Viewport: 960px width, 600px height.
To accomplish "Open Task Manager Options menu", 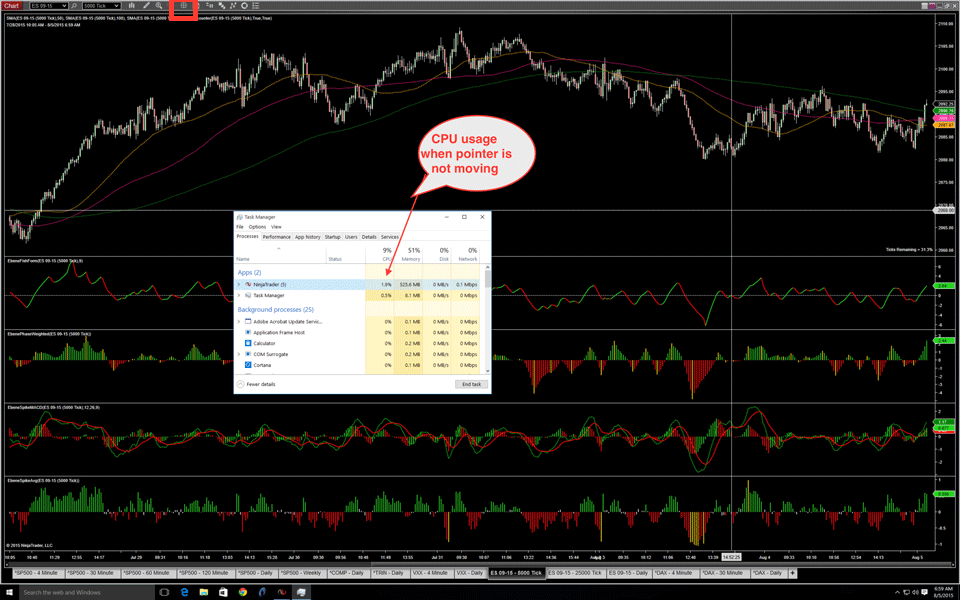I will click(257, 227).
